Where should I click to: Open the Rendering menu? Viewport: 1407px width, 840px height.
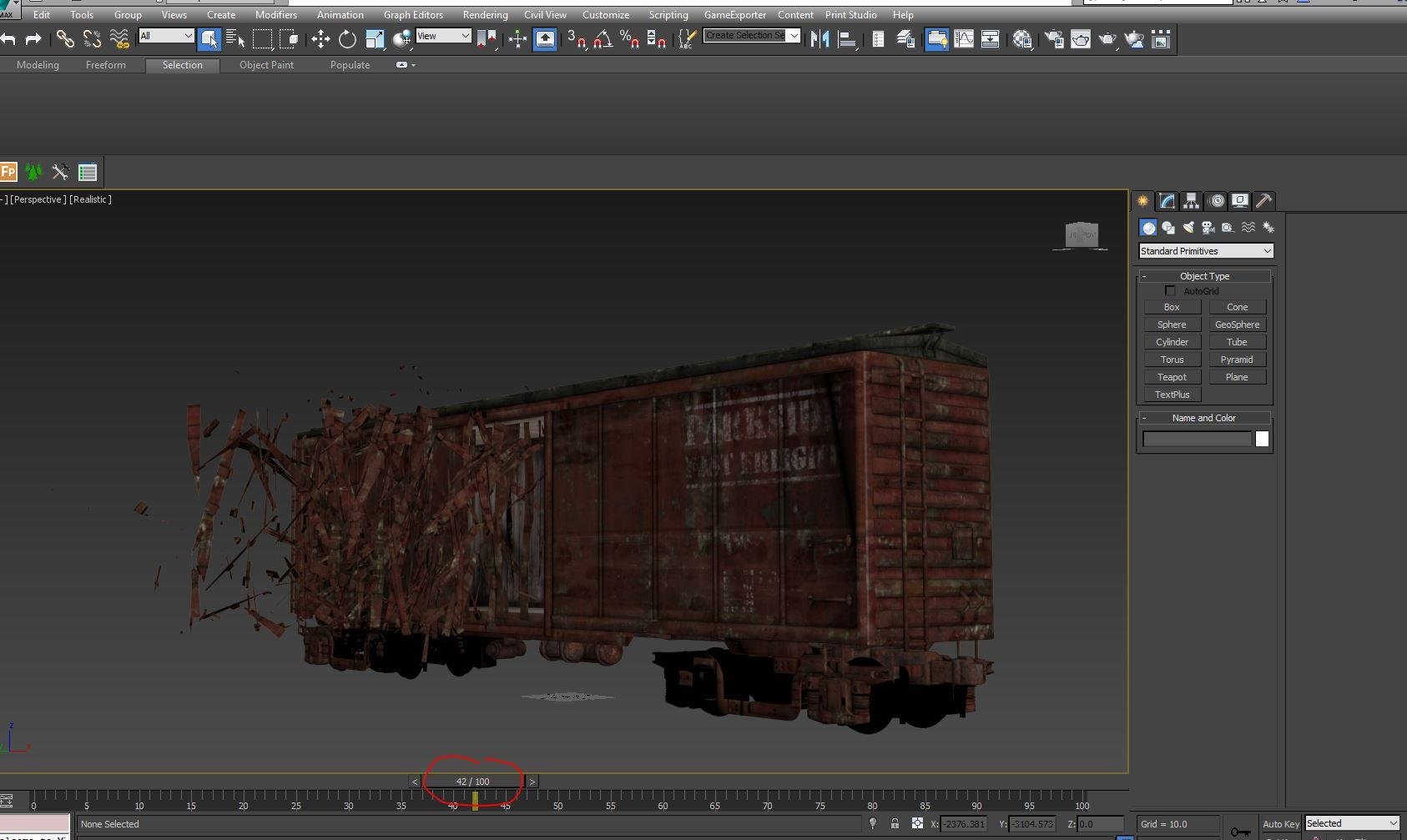[485, 15]
